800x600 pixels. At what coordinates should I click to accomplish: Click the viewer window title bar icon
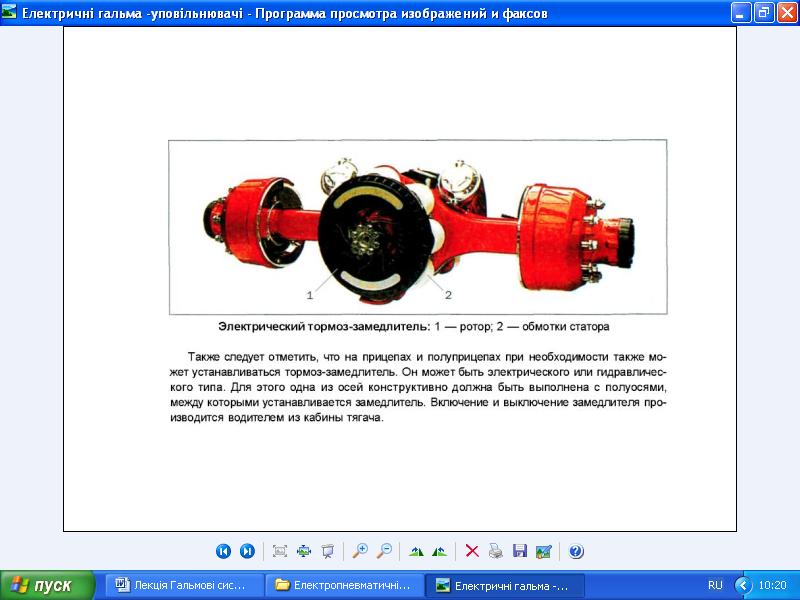pos(9,12)
